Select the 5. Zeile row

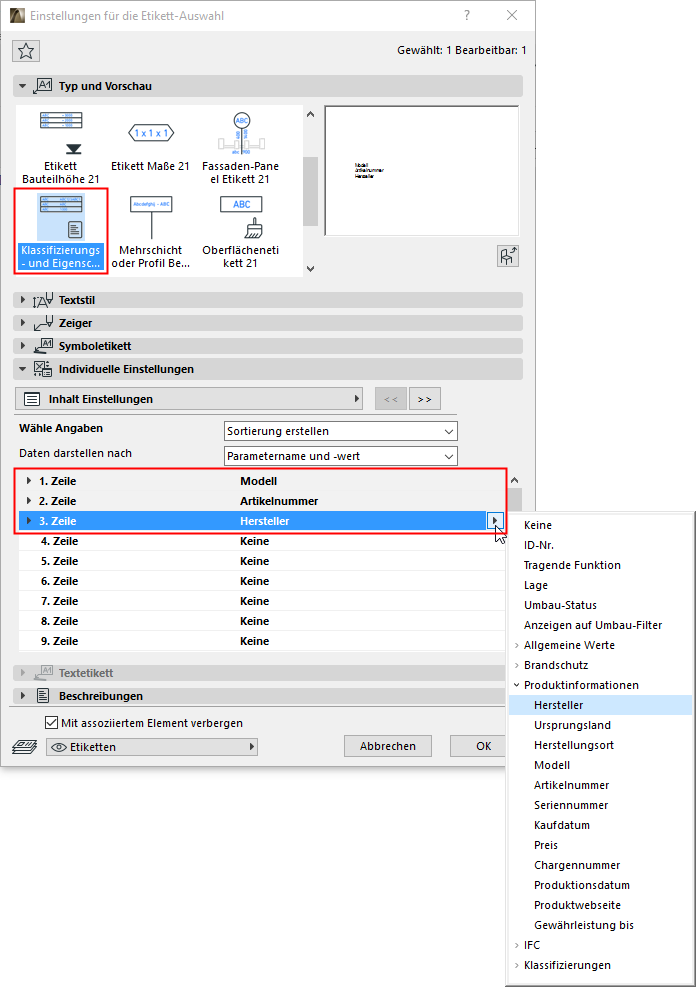click(x=262, y=561)
